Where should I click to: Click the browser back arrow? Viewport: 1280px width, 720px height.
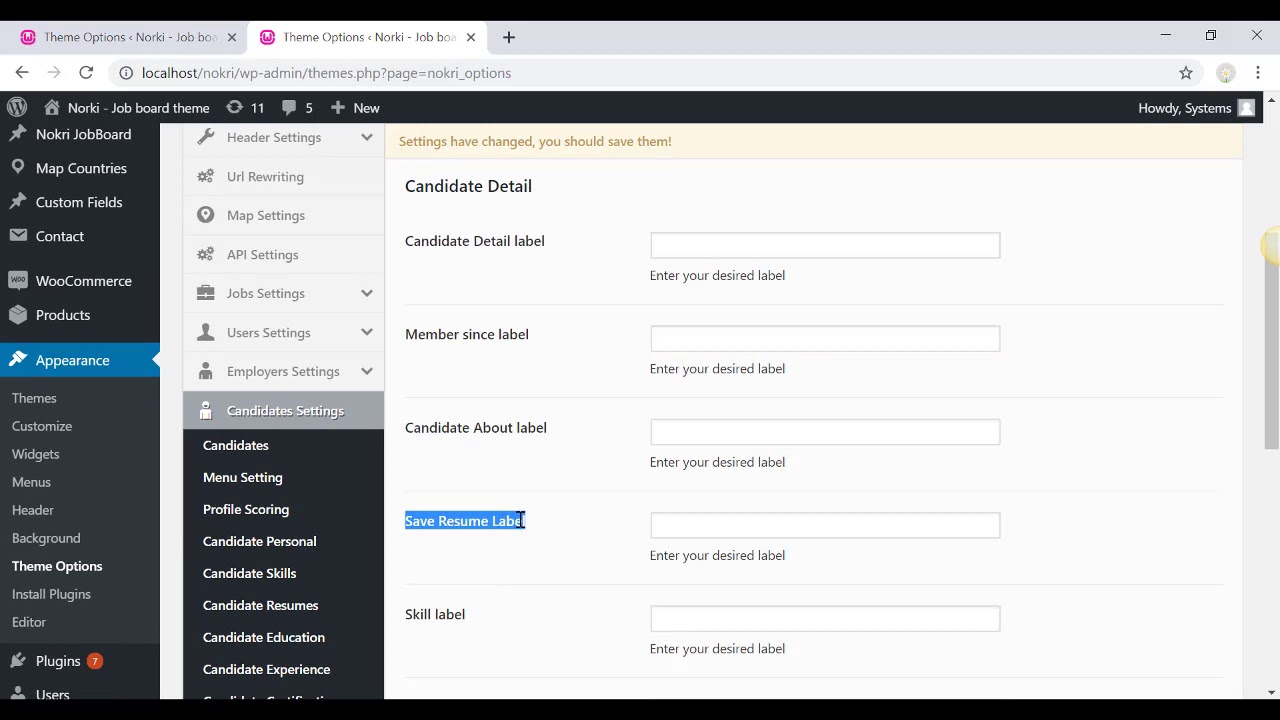[22, 72]
